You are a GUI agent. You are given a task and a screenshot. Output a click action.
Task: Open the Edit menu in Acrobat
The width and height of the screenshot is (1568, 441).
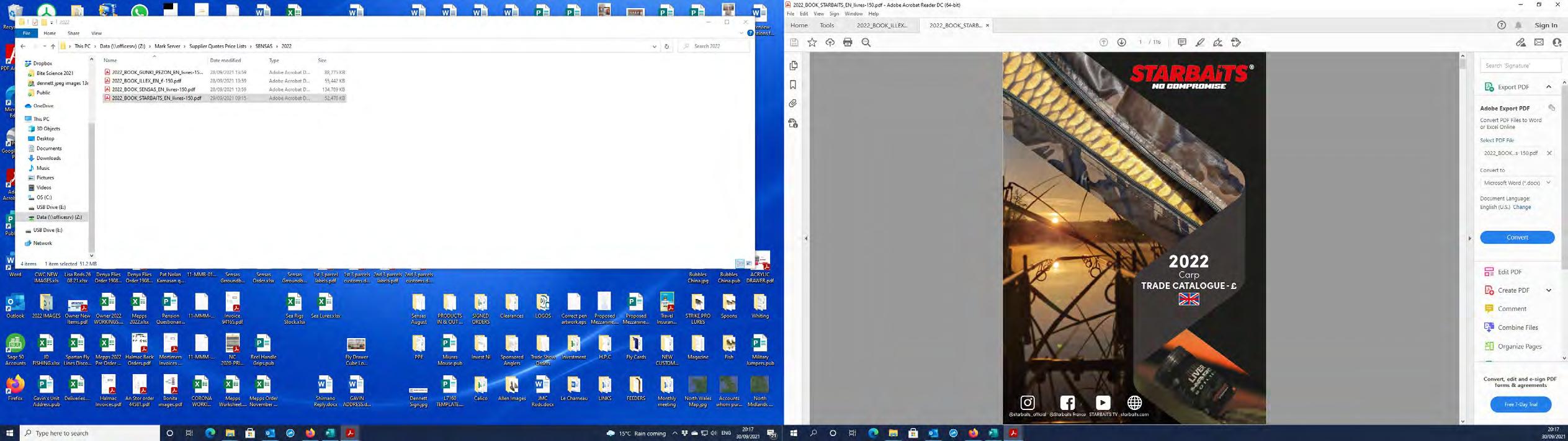[804, 14]
